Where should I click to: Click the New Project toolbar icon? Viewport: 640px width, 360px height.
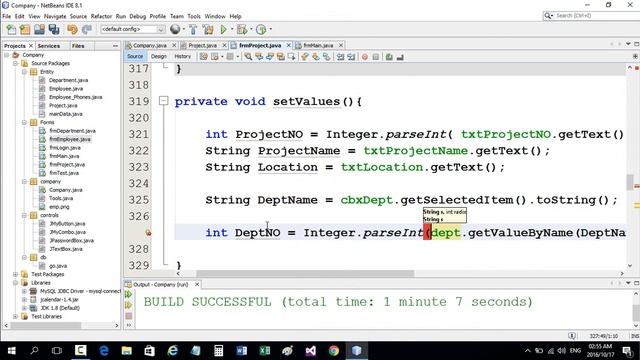point(25,29)
